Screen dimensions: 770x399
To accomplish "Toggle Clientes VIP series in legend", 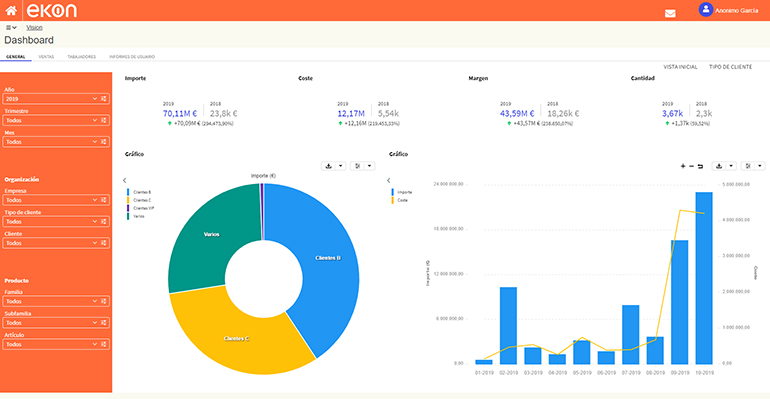I will point(140,208).
